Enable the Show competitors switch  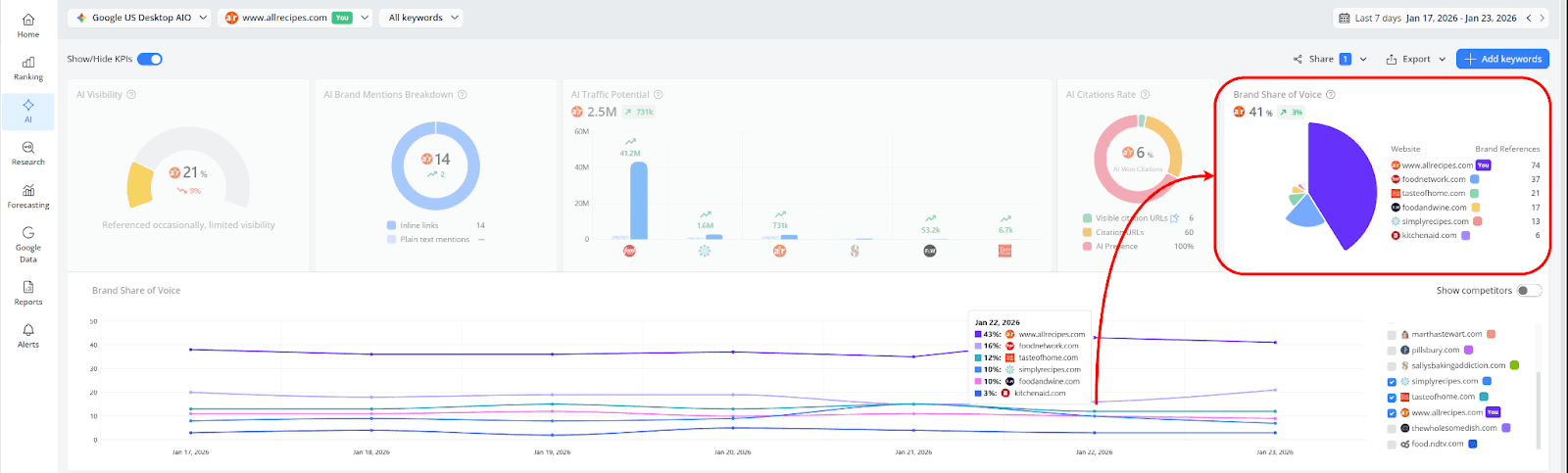click(1529, 291)
